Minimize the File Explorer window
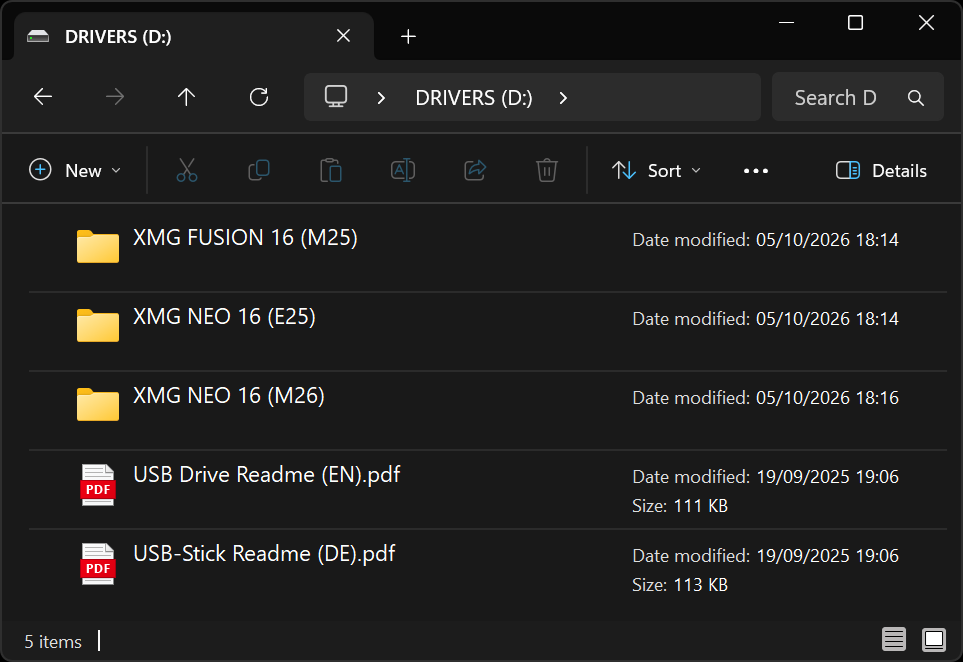The image size is (963, 662). [786, 23]
